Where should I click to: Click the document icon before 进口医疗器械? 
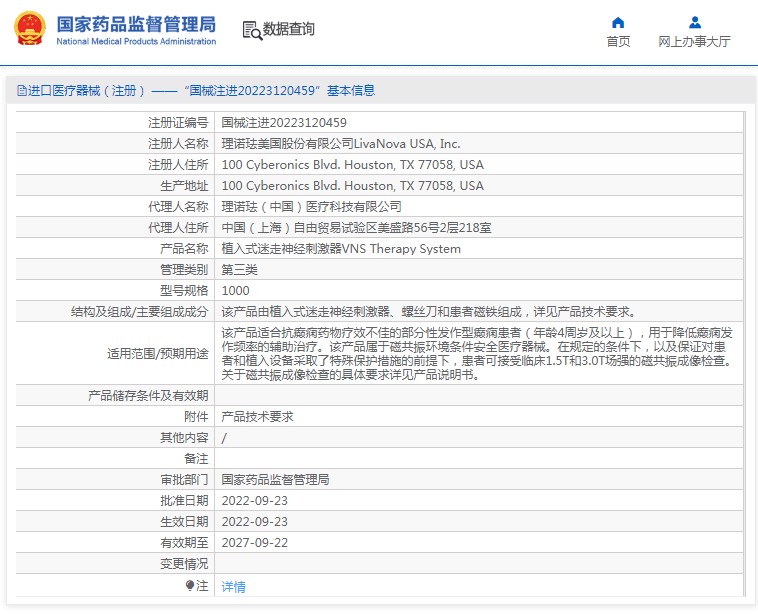click(x=22, y=90)
